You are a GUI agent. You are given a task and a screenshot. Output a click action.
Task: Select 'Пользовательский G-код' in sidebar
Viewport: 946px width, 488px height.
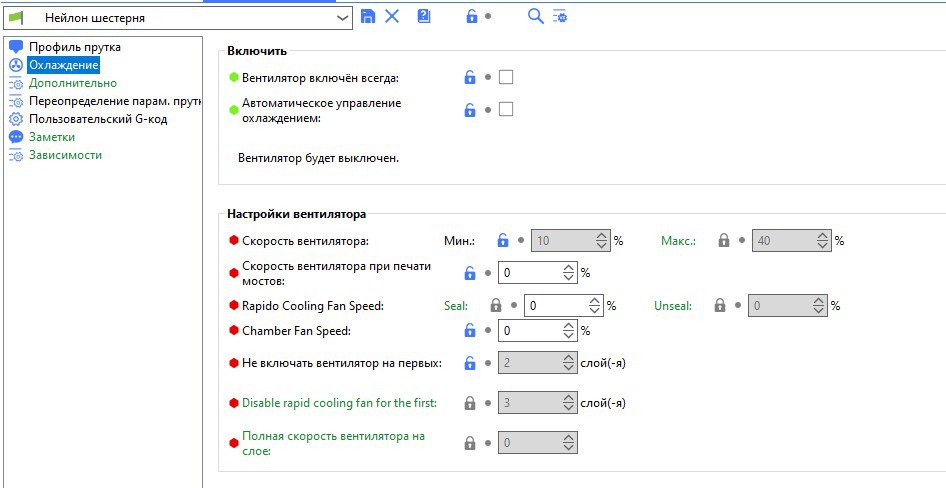(x=98, y=119)
